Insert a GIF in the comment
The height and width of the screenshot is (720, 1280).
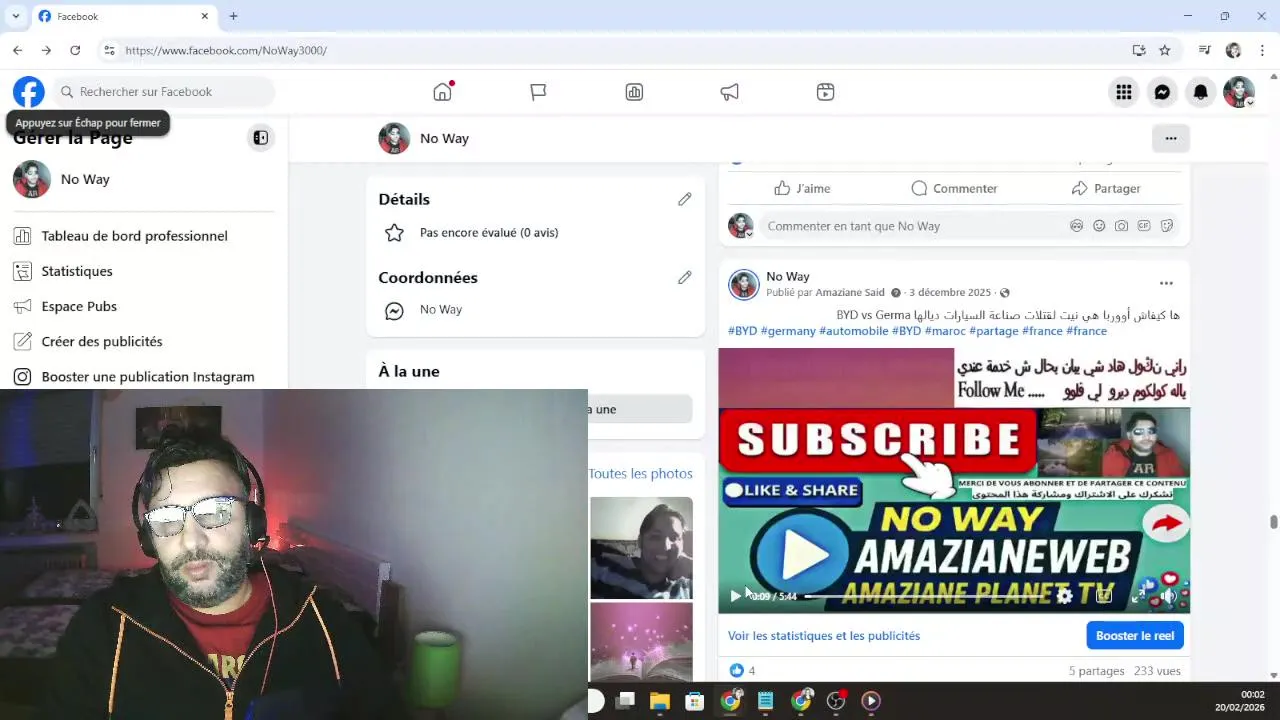pyautogui.click(x=1144, y=226)
